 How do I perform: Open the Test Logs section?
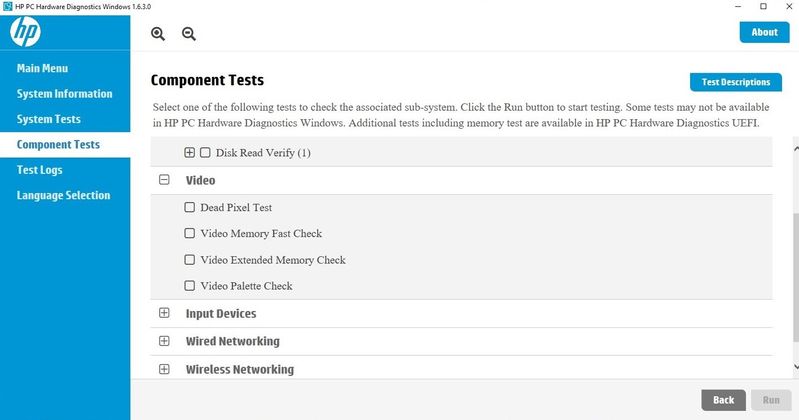click(39, 170)
